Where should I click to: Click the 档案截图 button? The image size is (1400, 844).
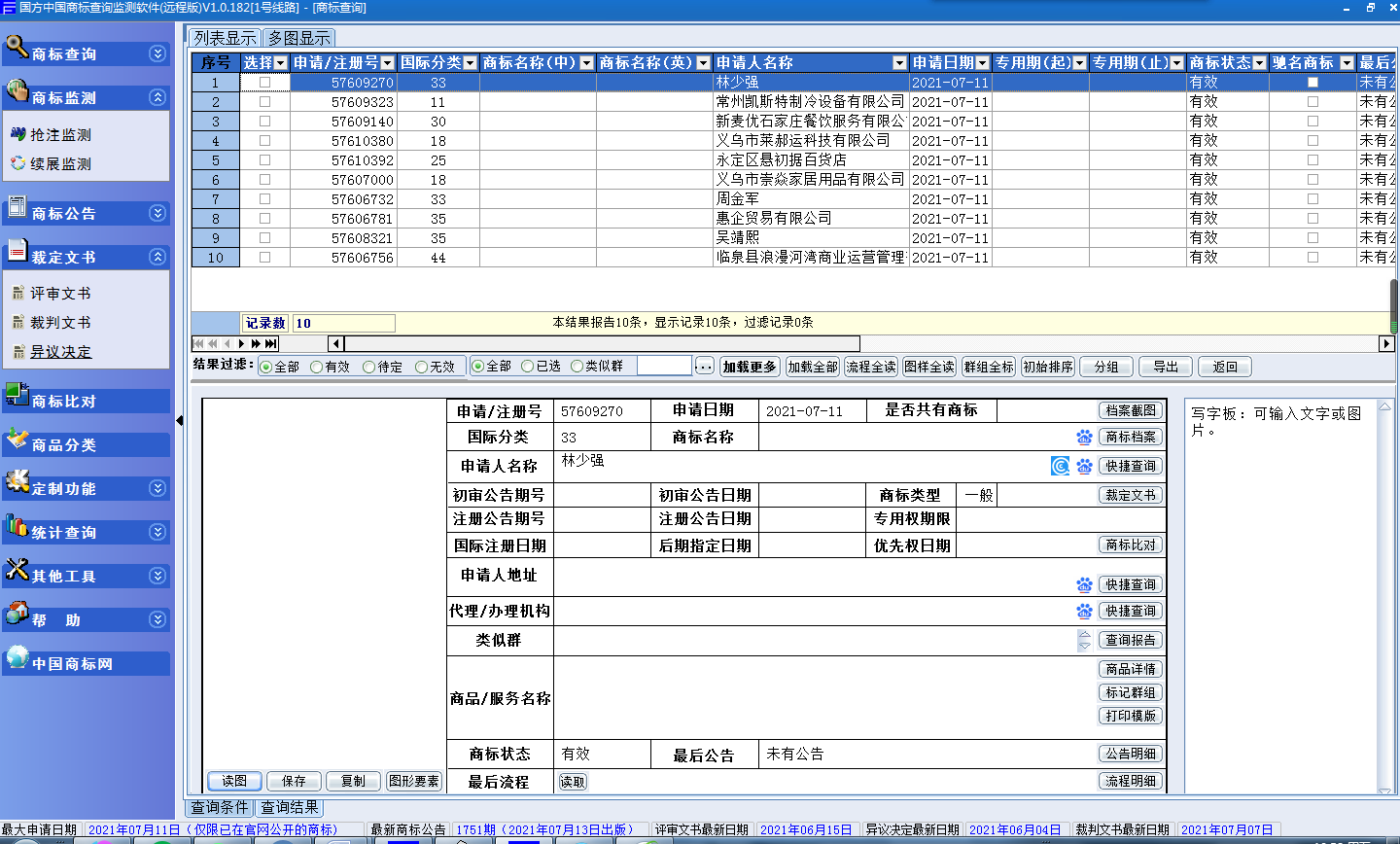[1131, 410]
